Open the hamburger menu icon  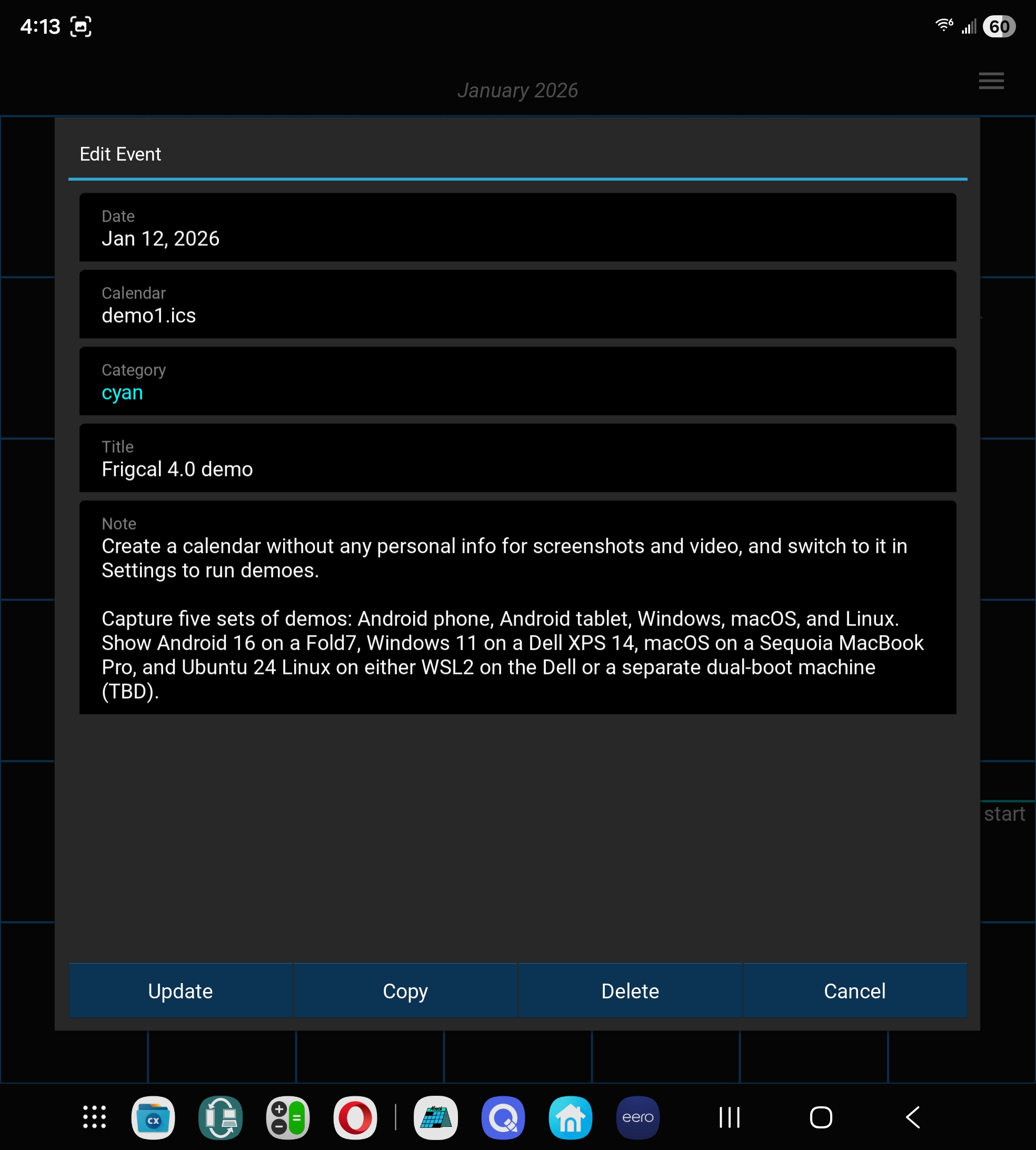coord(991,81)
